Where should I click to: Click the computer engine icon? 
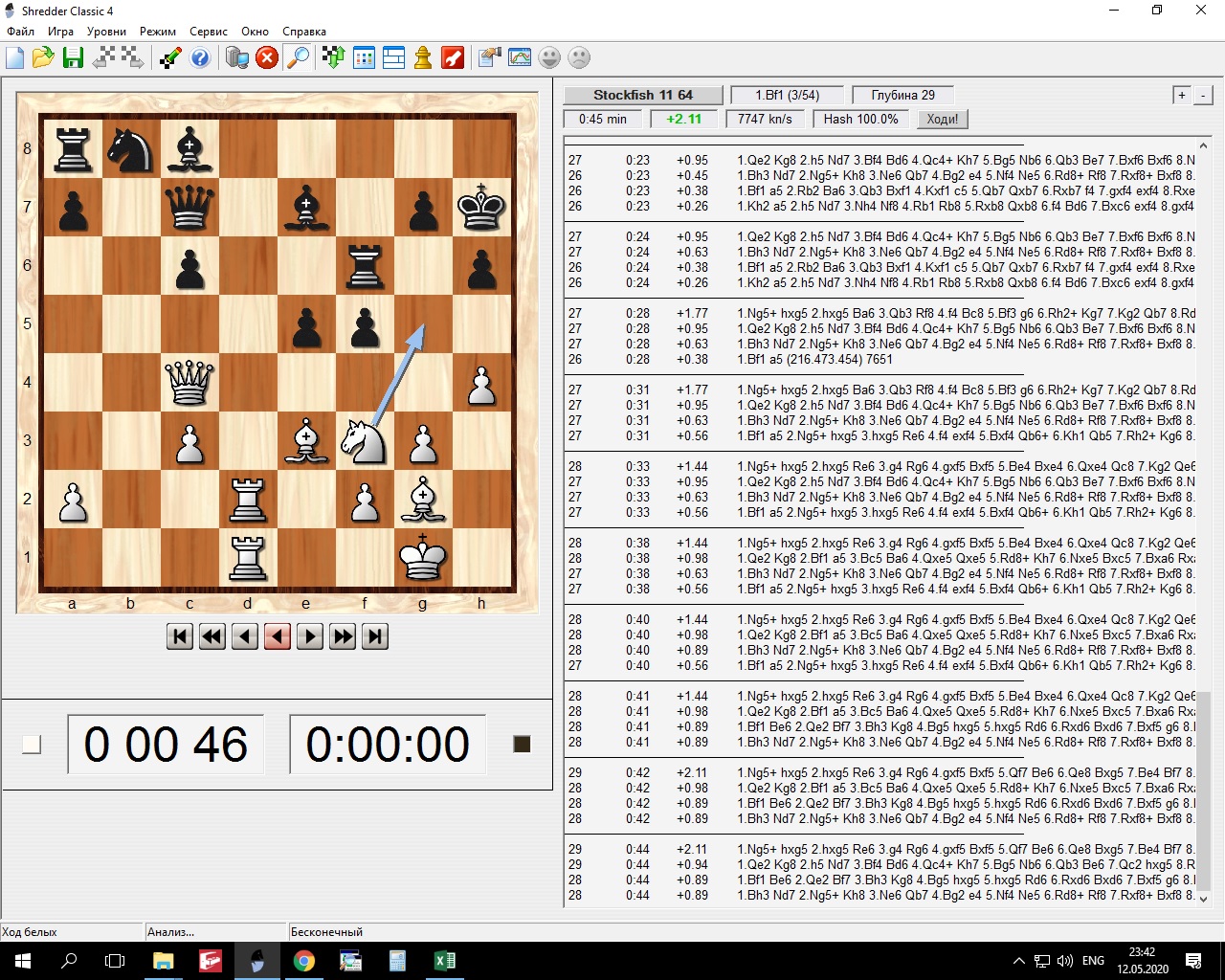click(x=237, y=57)
